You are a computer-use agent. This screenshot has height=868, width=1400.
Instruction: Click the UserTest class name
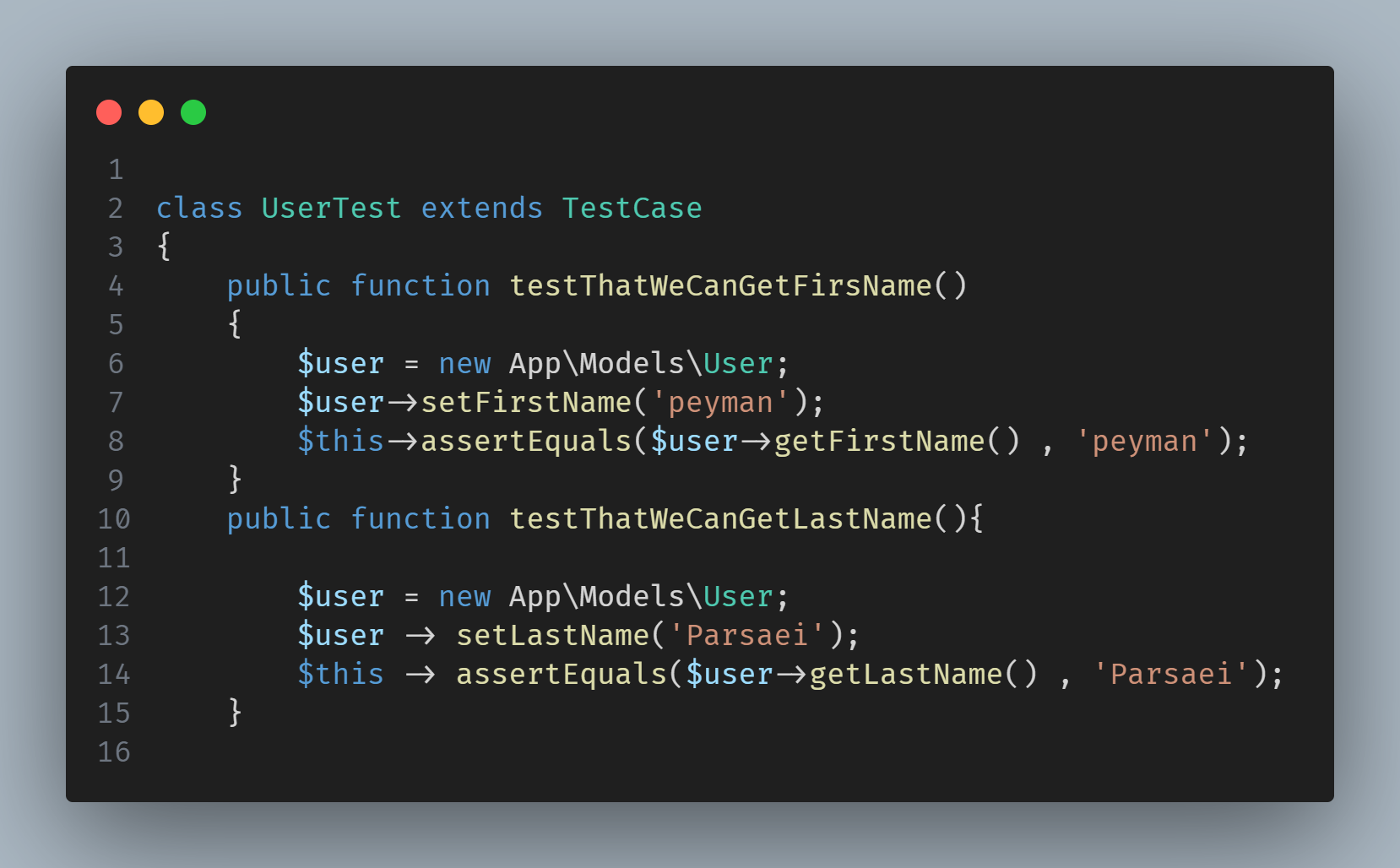click(x=331, y=209)
